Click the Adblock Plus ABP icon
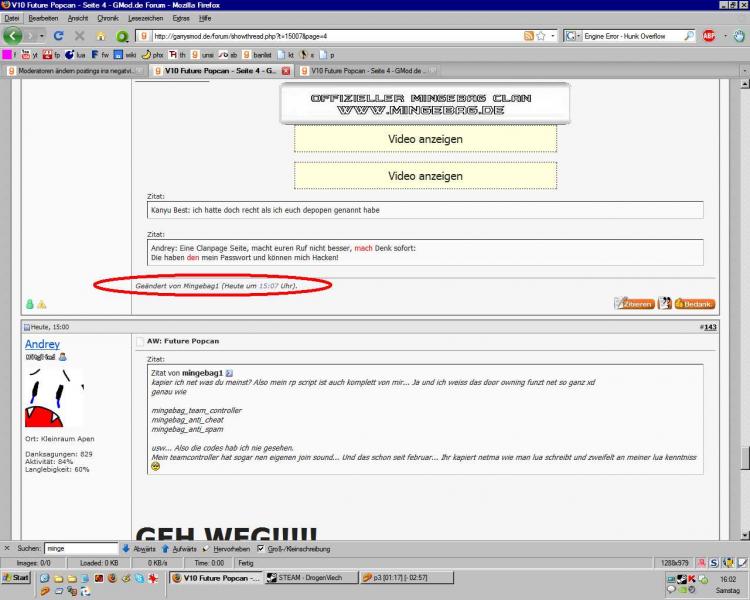This screenshot has height=600, width=750. tap(709, 35)
